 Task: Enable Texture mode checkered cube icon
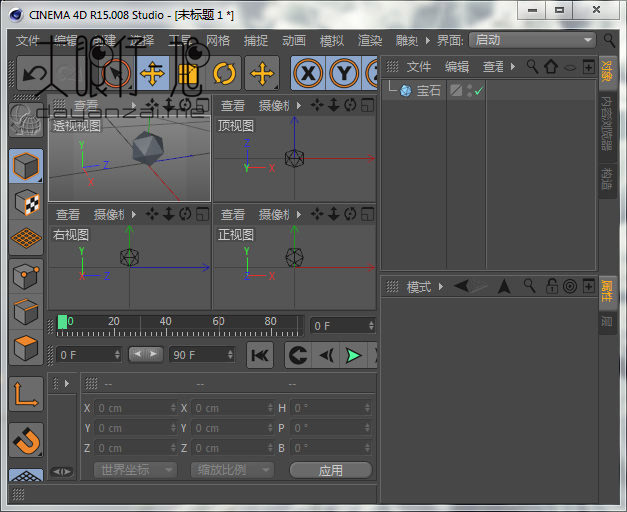point(26,202)
